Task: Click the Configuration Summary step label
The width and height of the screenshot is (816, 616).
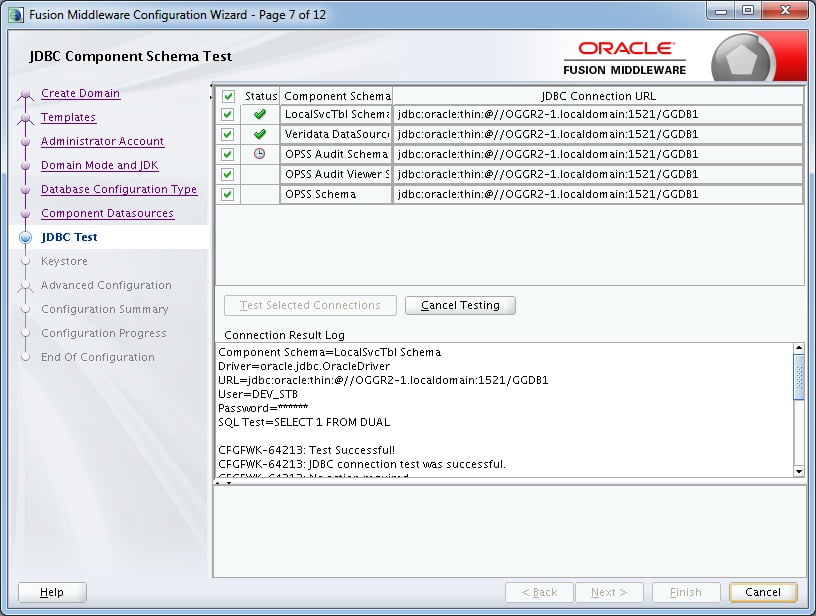Action: click(105, 309)
